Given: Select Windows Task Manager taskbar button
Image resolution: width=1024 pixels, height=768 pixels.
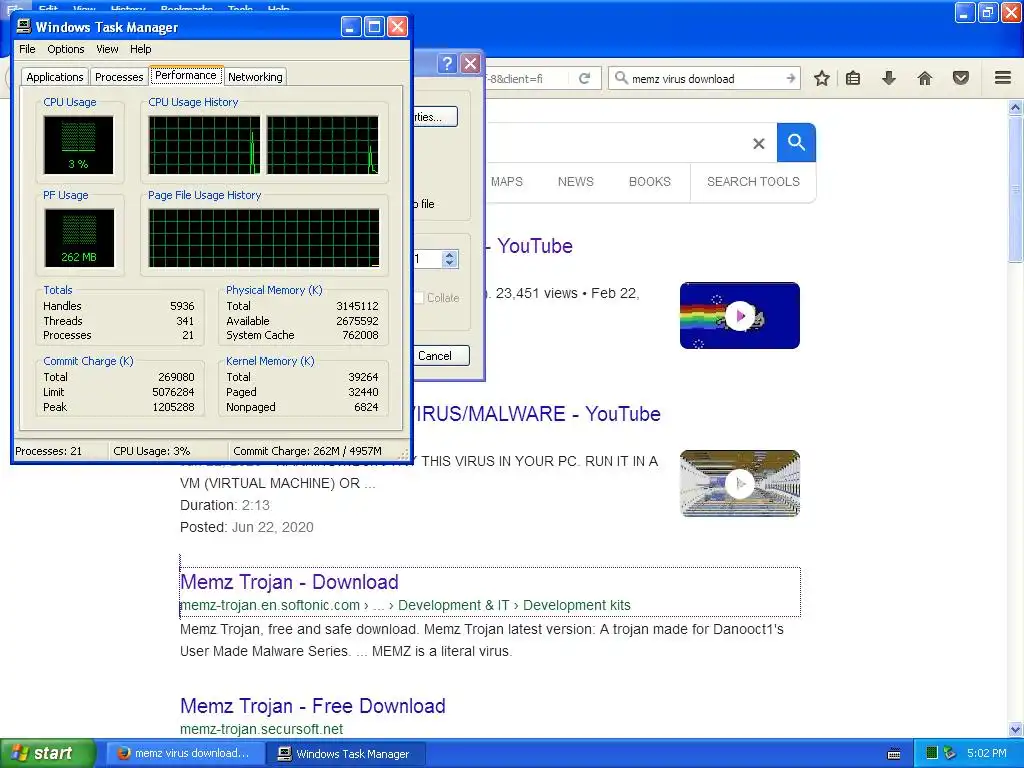Looking at the screenshot, I should [x=347, y=754].
